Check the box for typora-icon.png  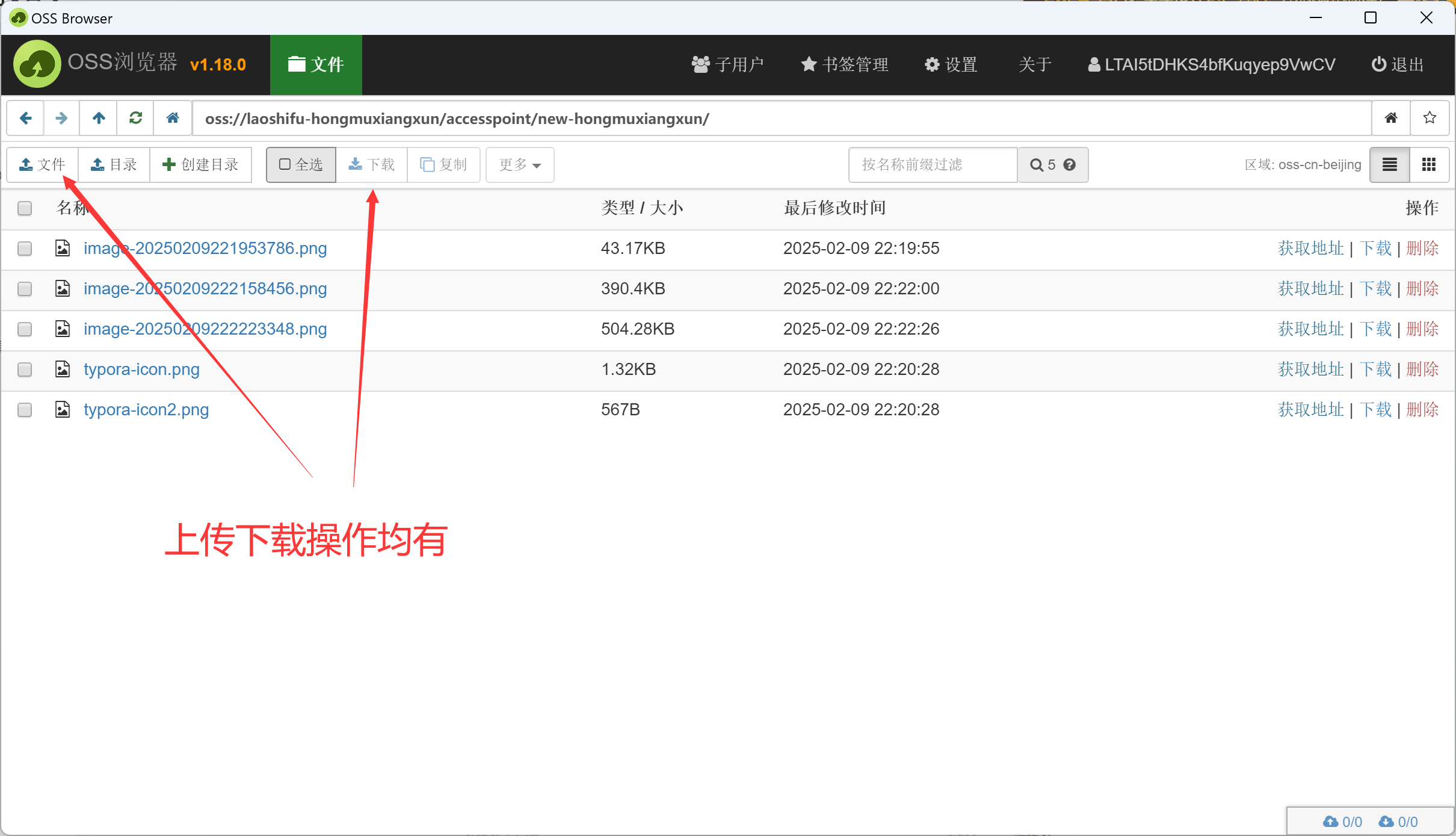25,370
